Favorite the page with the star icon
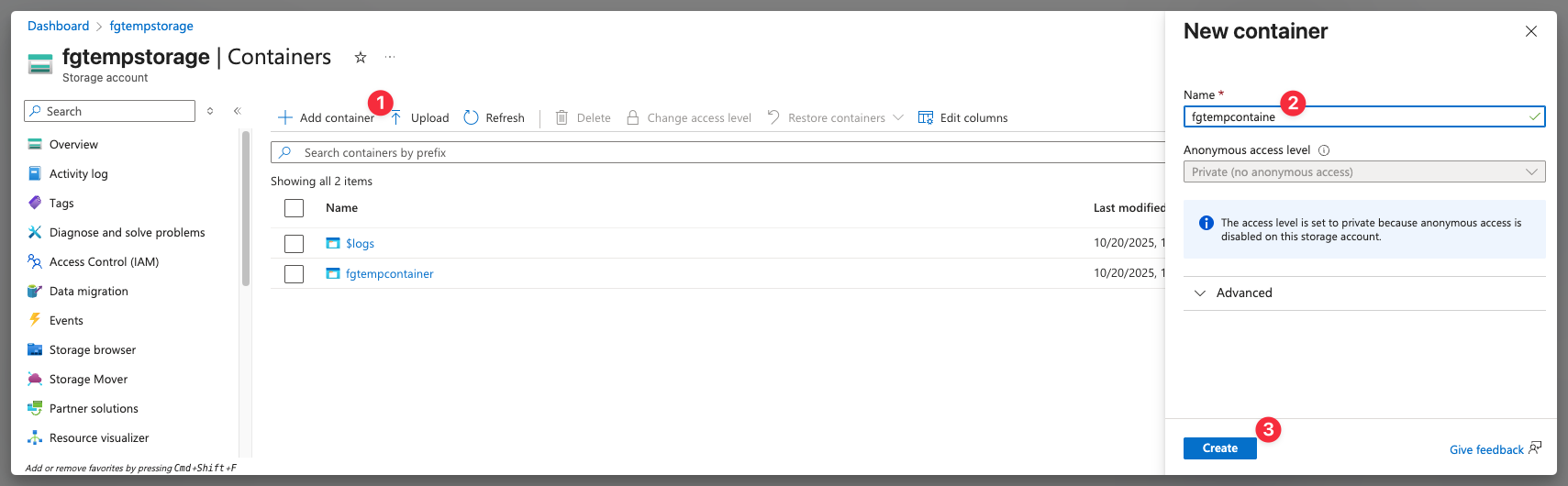1568x486 pixels. [361, 57]
